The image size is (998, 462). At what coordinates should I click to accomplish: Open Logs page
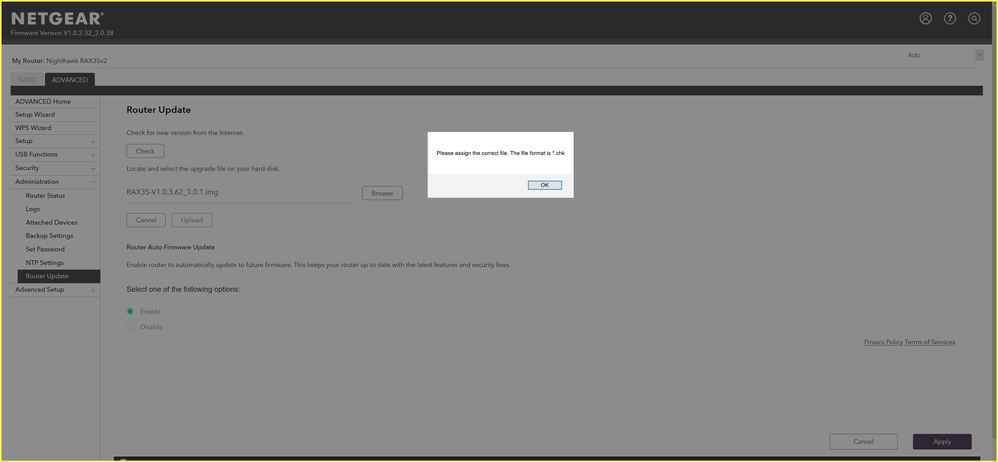click(x=32, y=209)
